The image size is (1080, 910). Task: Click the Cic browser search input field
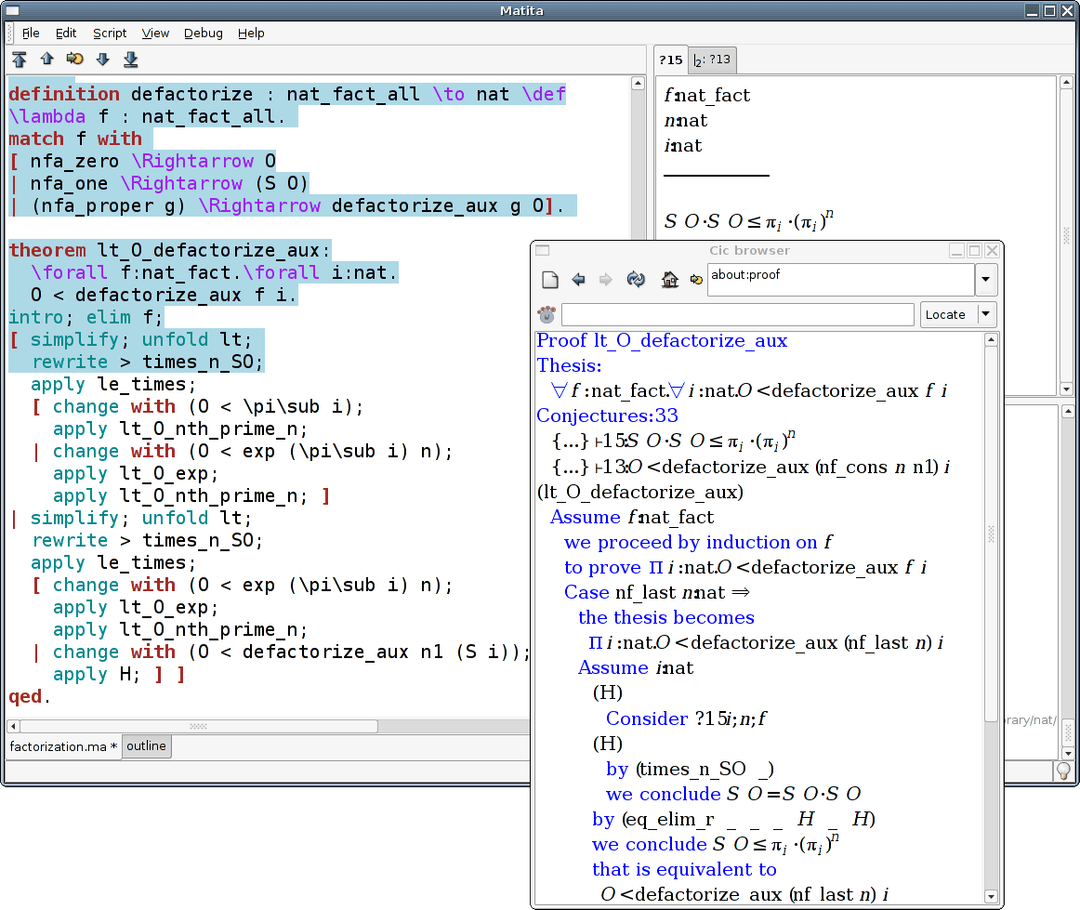click(x=738, y=315)
